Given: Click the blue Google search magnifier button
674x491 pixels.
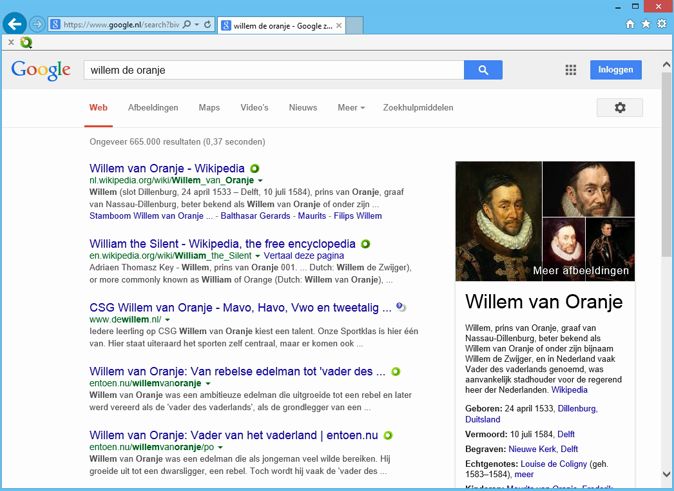Looking at the screenshot, I should [x=483, y=70].
